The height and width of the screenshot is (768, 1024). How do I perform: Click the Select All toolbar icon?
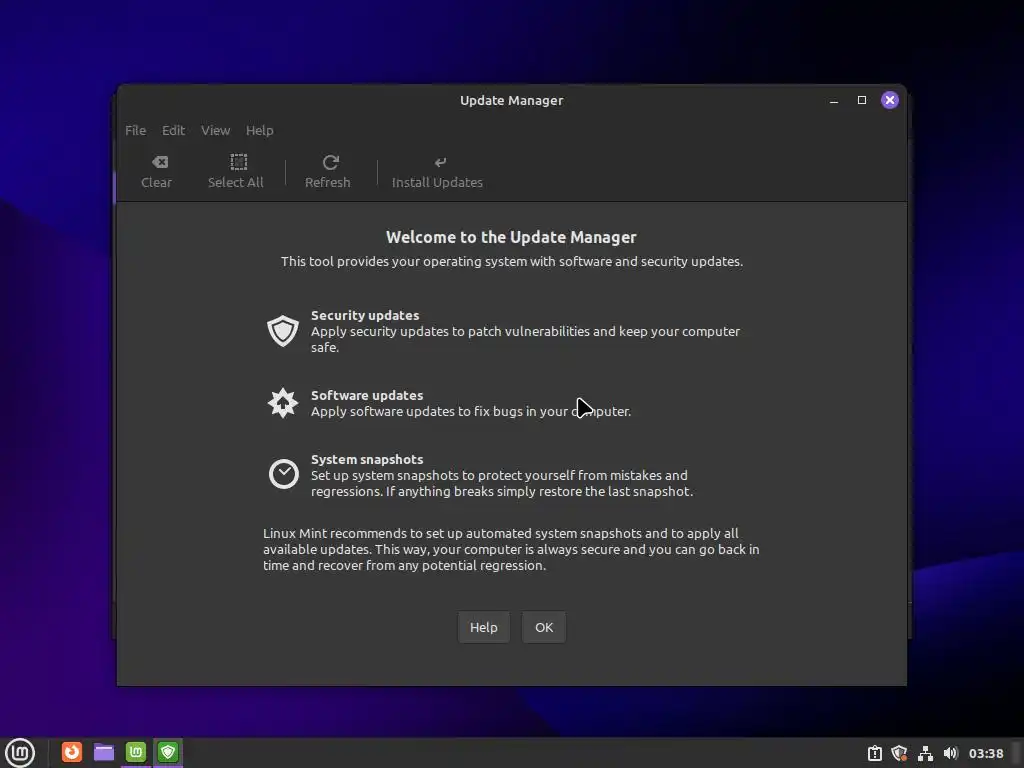point(238,162)
